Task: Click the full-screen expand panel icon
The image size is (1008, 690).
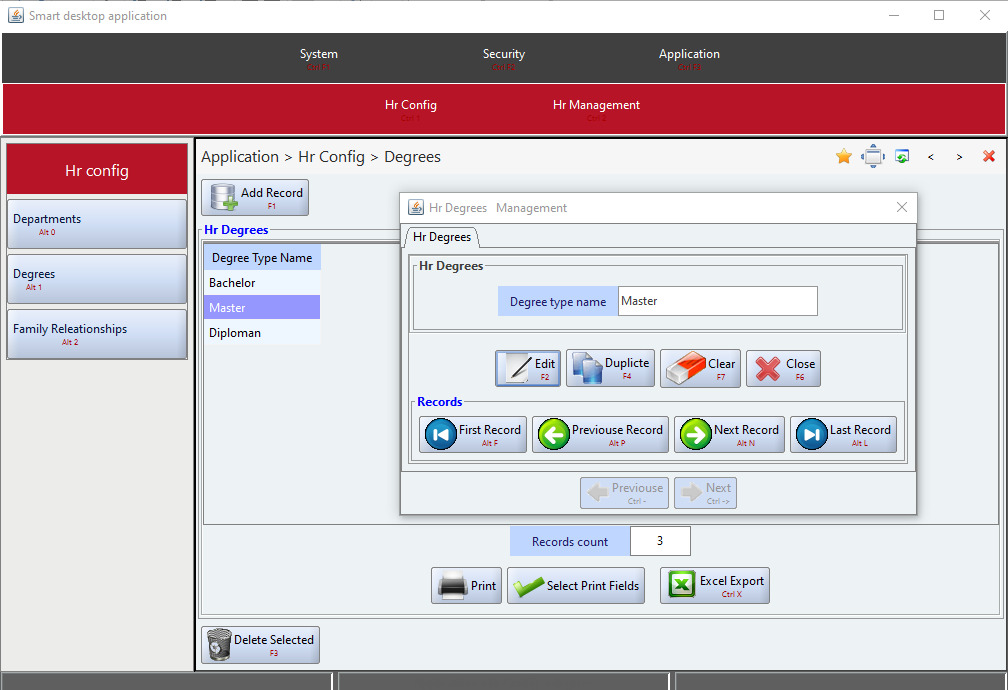Action: [873, 156]
